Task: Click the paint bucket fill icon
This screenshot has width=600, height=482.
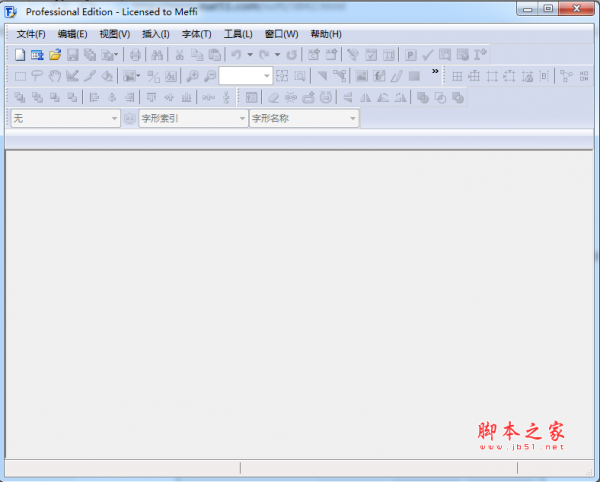Action: pyautogui.click(x=107, y=76)
